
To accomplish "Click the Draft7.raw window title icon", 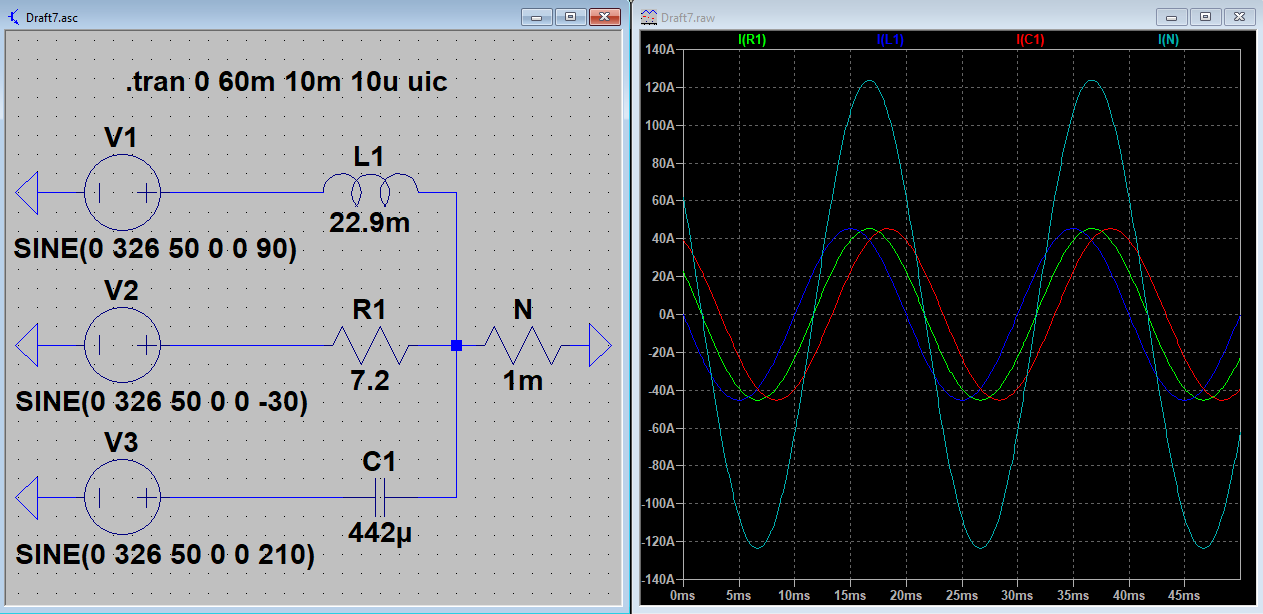I will tap(648, 17).
